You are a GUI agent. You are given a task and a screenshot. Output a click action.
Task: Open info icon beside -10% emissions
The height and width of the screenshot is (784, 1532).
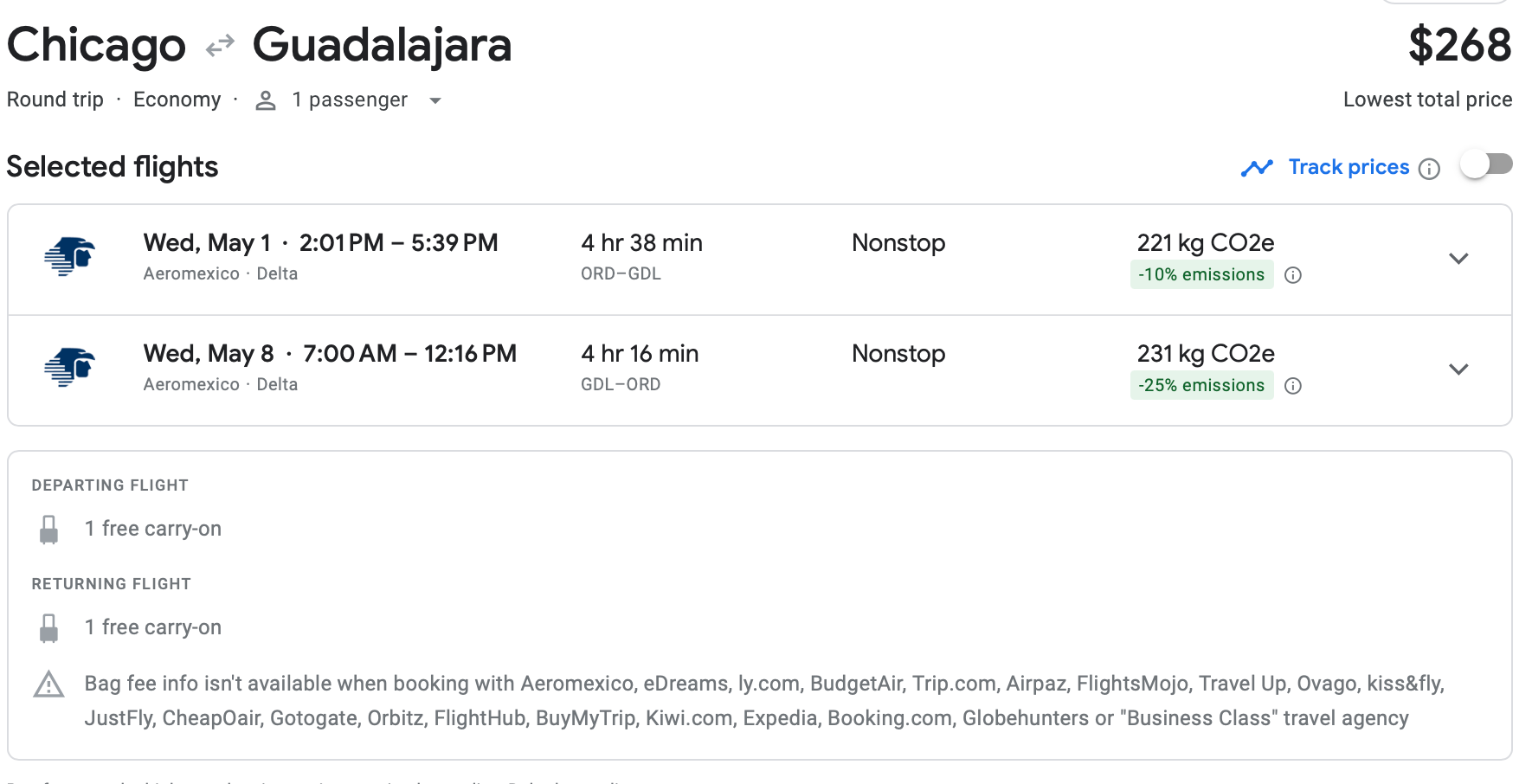coord(1293,275)
